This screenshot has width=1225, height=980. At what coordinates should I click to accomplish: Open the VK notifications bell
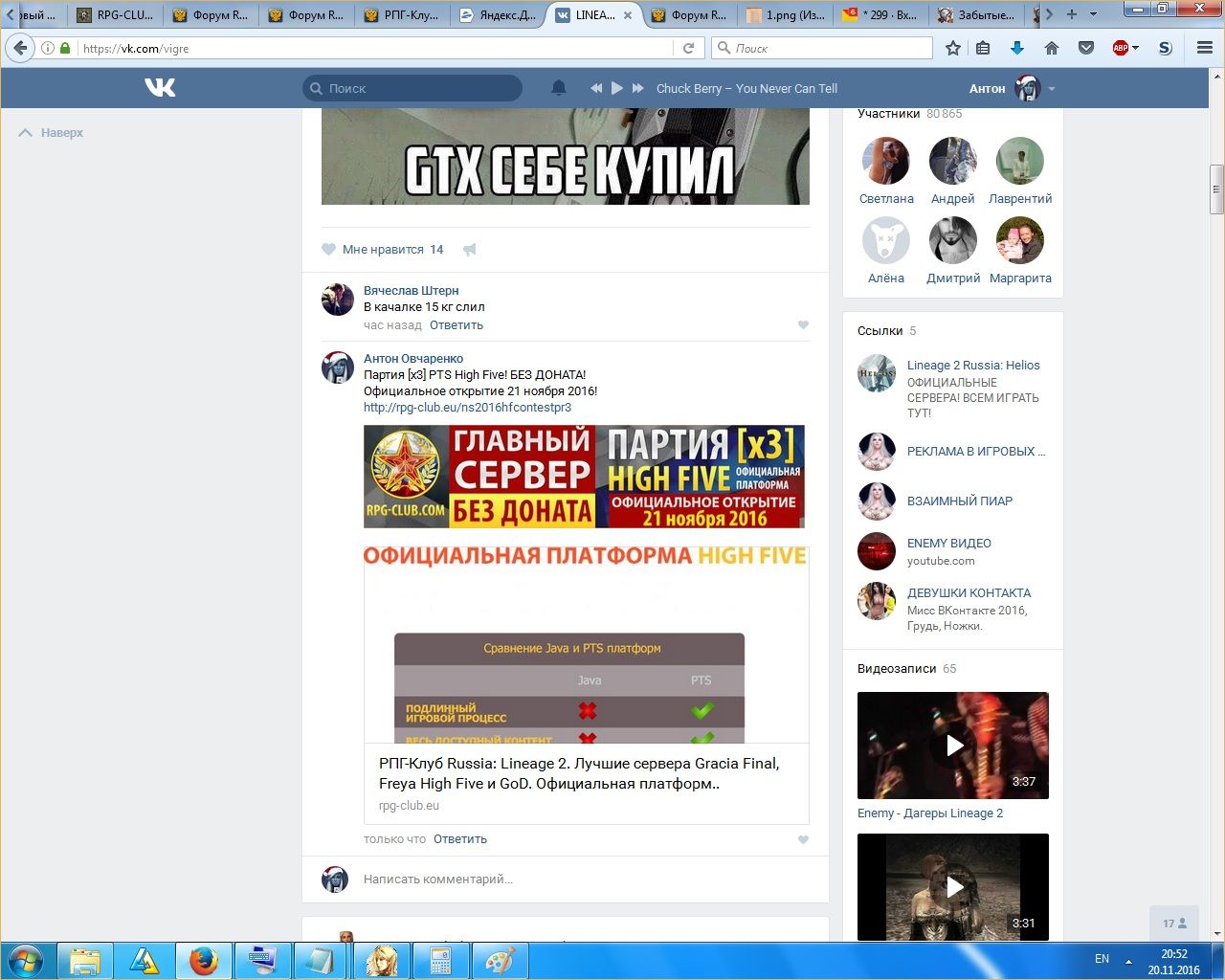click(559, 88)
